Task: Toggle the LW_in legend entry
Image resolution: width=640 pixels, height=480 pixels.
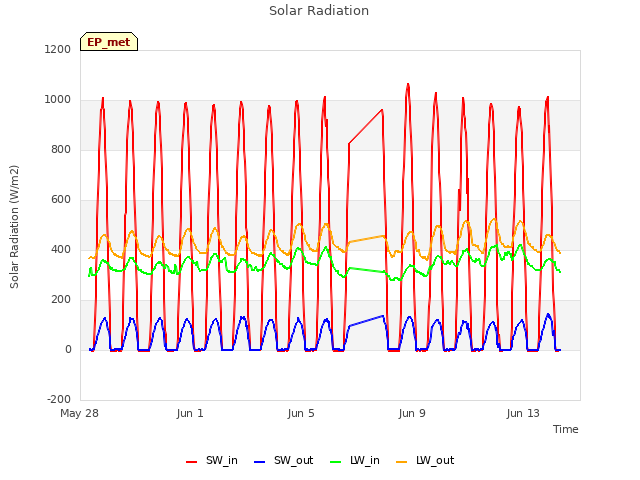Action: (355, 460)
